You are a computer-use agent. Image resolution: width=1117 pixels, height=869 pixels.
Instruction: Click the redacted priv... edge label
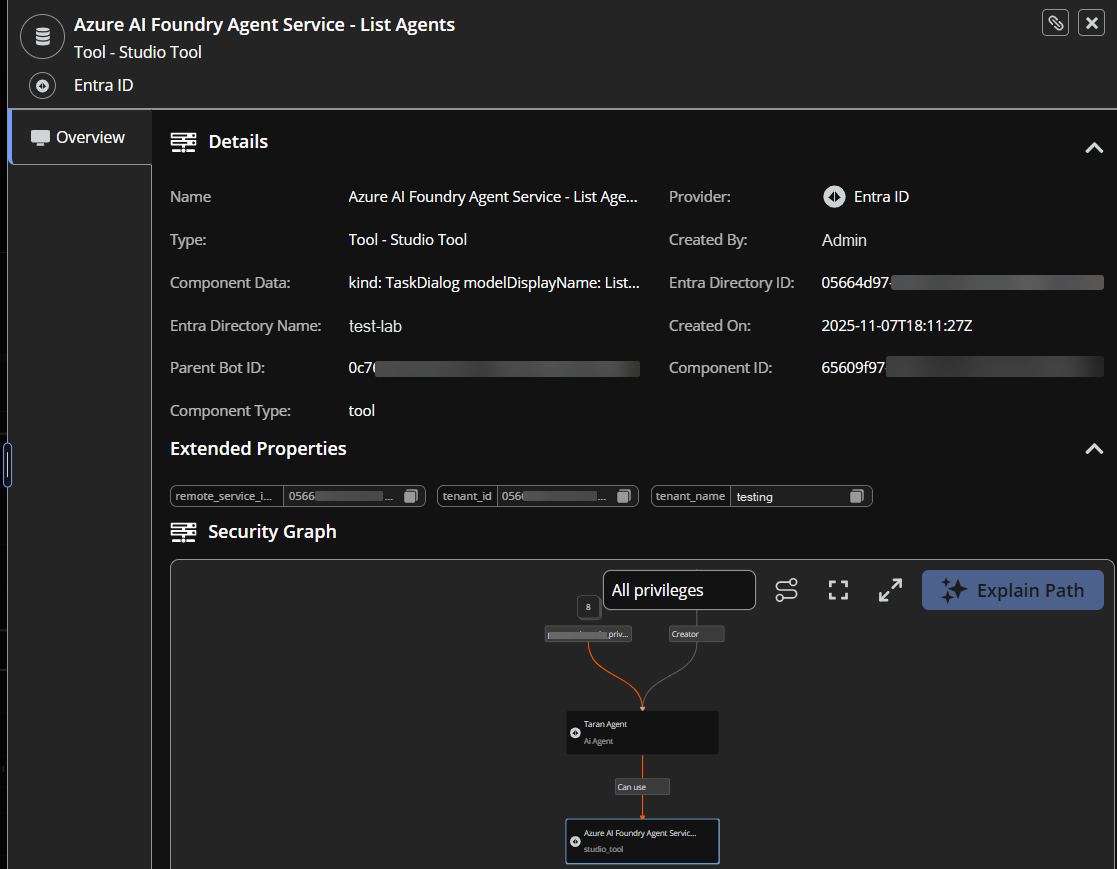click(588, 634)
